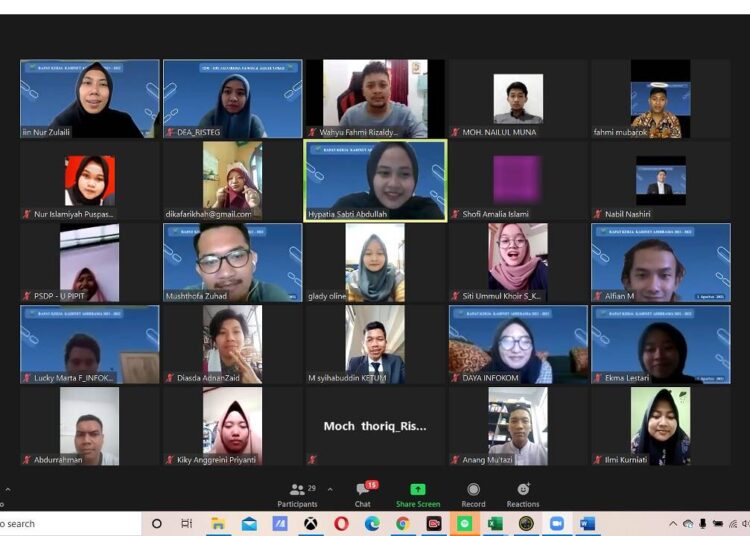Screen dimensions: 750x536
Task: Select Iin Nur Zulaili's video tile
Action: coord(89,99)
